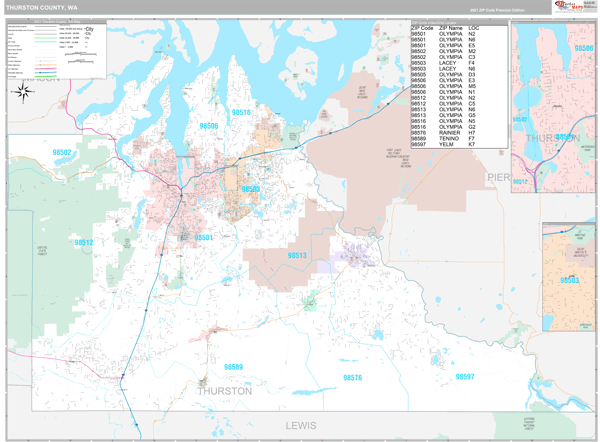Click the LEWIS county label

pyautogui.click(x=300, y=426)
